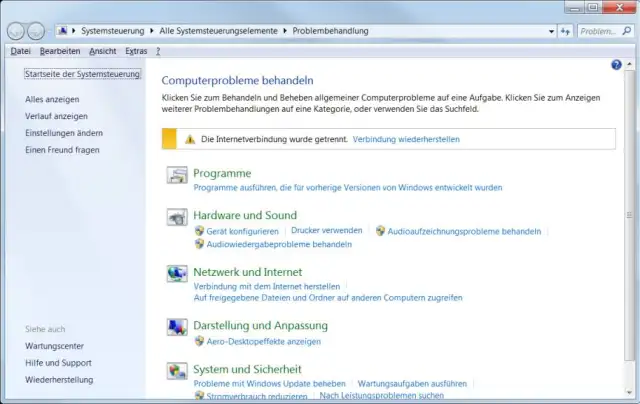Click the Programme category icon
Screen dimensions: 640x404
(176, 177)
